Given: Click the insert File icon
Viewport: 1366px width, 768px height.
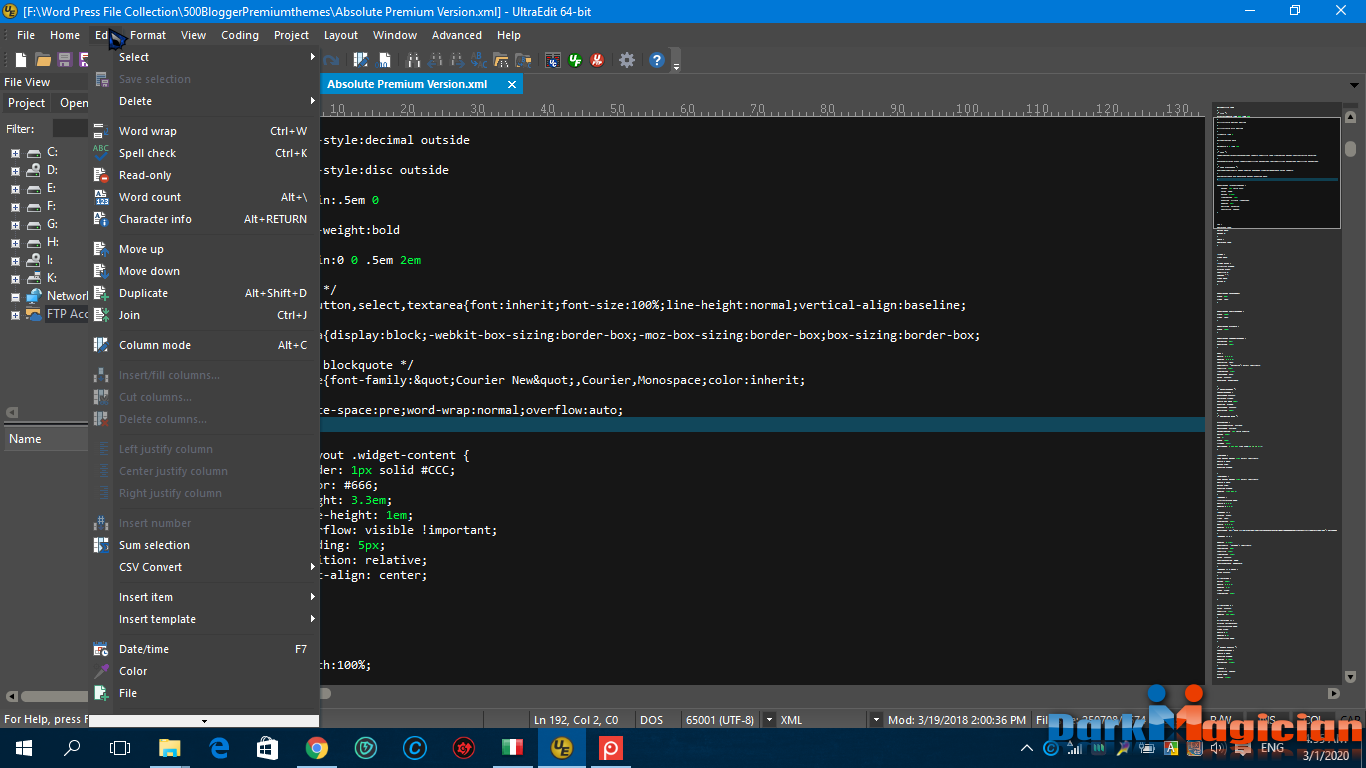Looking at the screenshot, I should pos(101,693).
